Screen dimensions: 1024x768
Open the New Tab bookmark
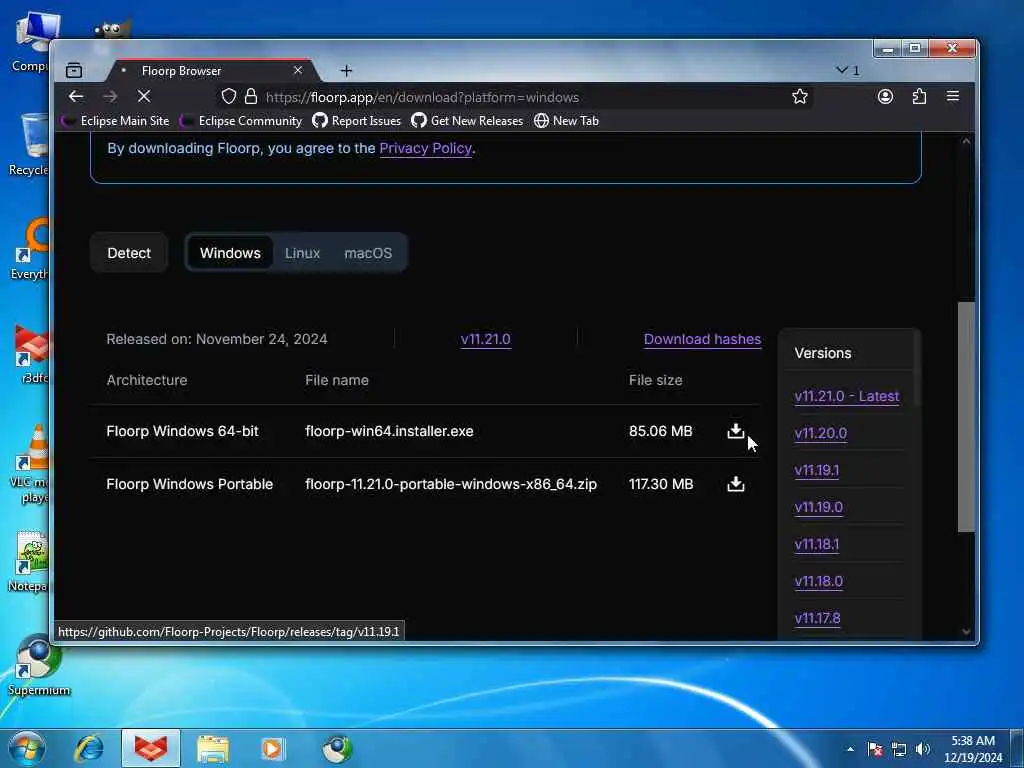coord(566,121)
